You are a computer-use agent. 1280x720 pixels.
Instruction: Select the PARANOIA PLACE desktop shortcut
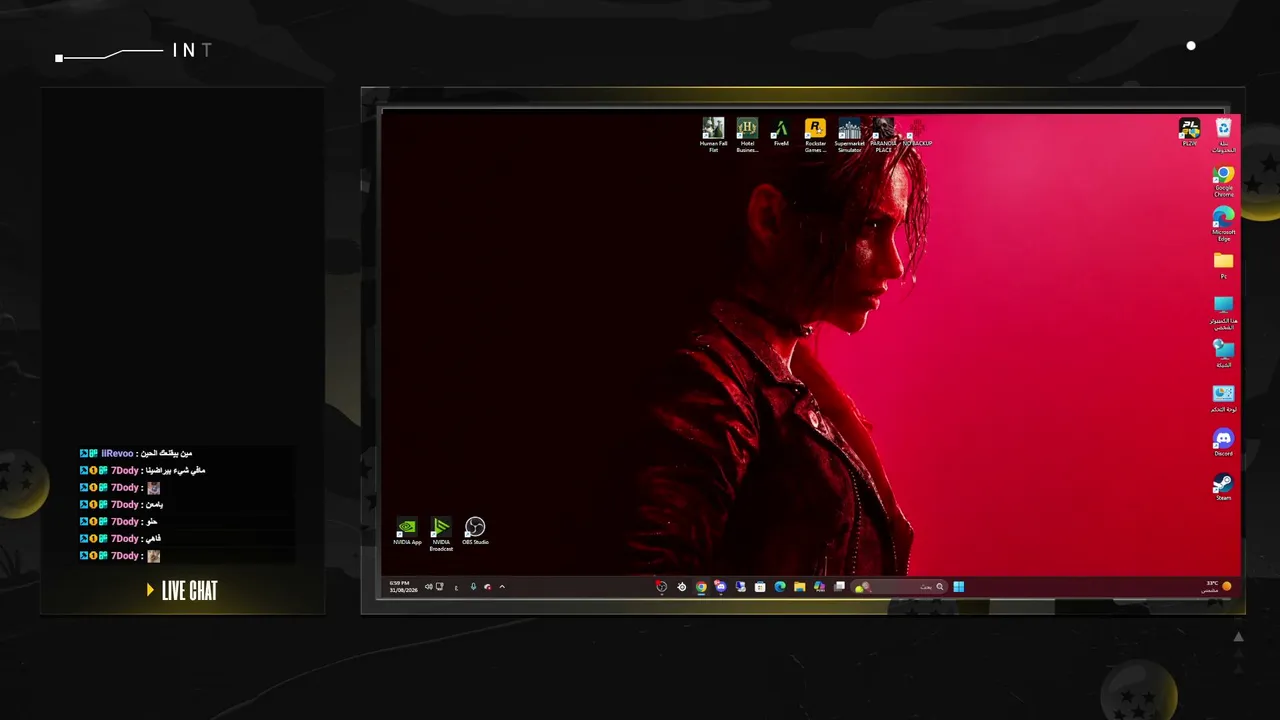(x=883, y=134)
